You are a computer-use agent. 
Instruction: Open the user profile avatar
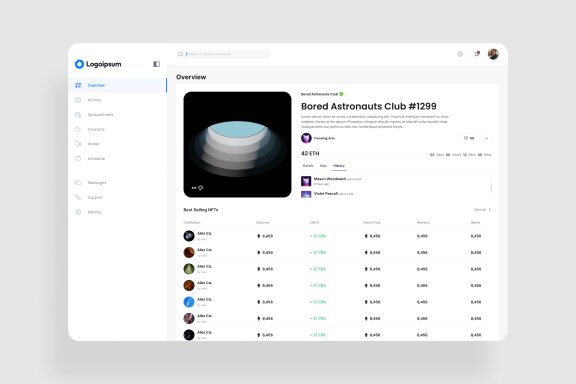pos(493,54)
